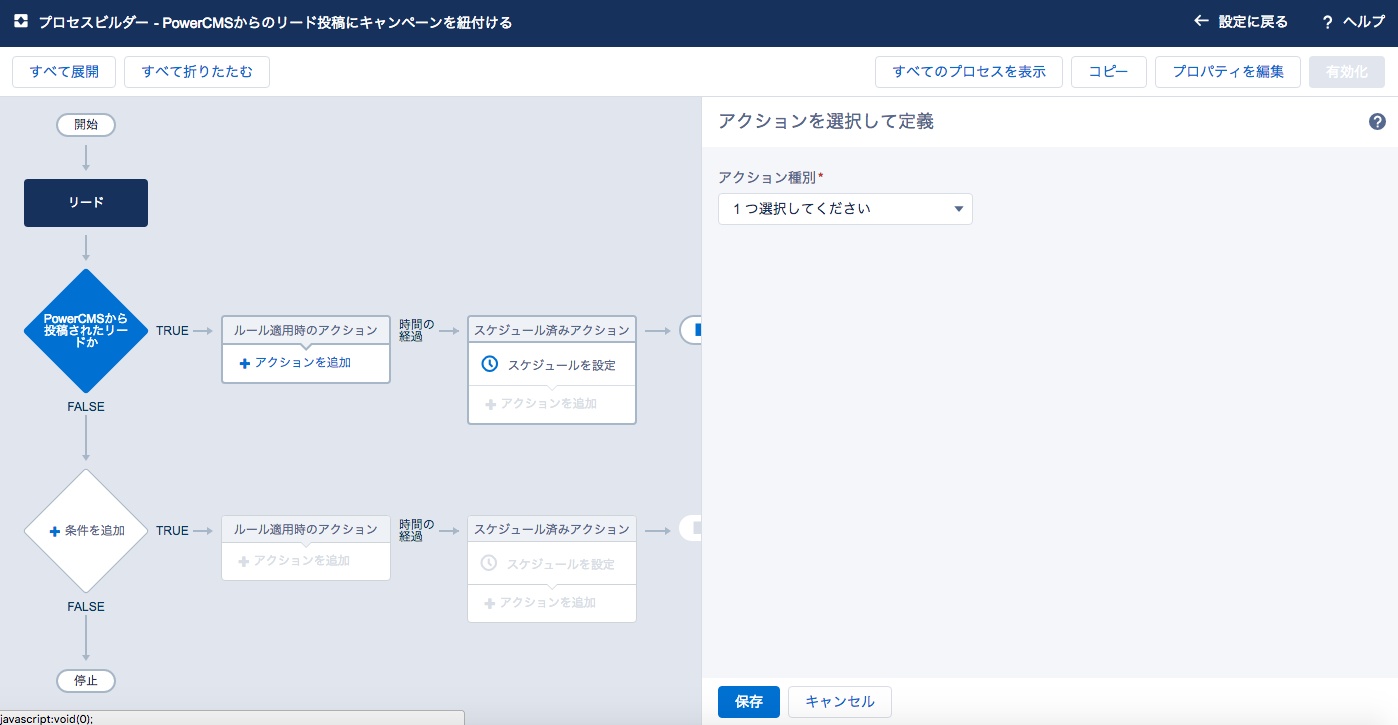Click the キャンセル button
1398x725 pixels.
point(839,702)
